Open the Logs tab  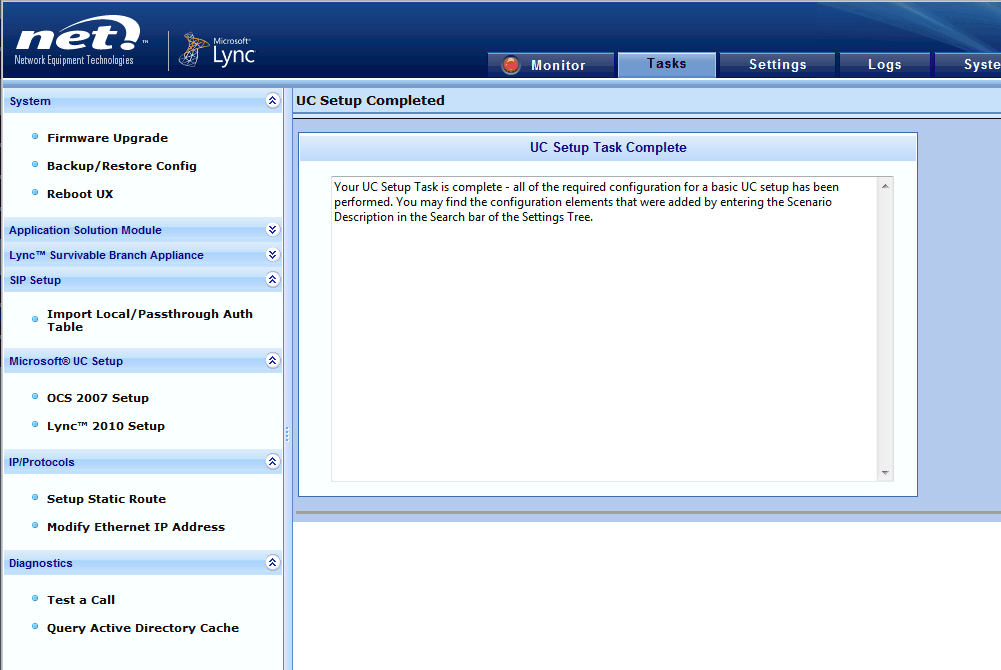884,63
